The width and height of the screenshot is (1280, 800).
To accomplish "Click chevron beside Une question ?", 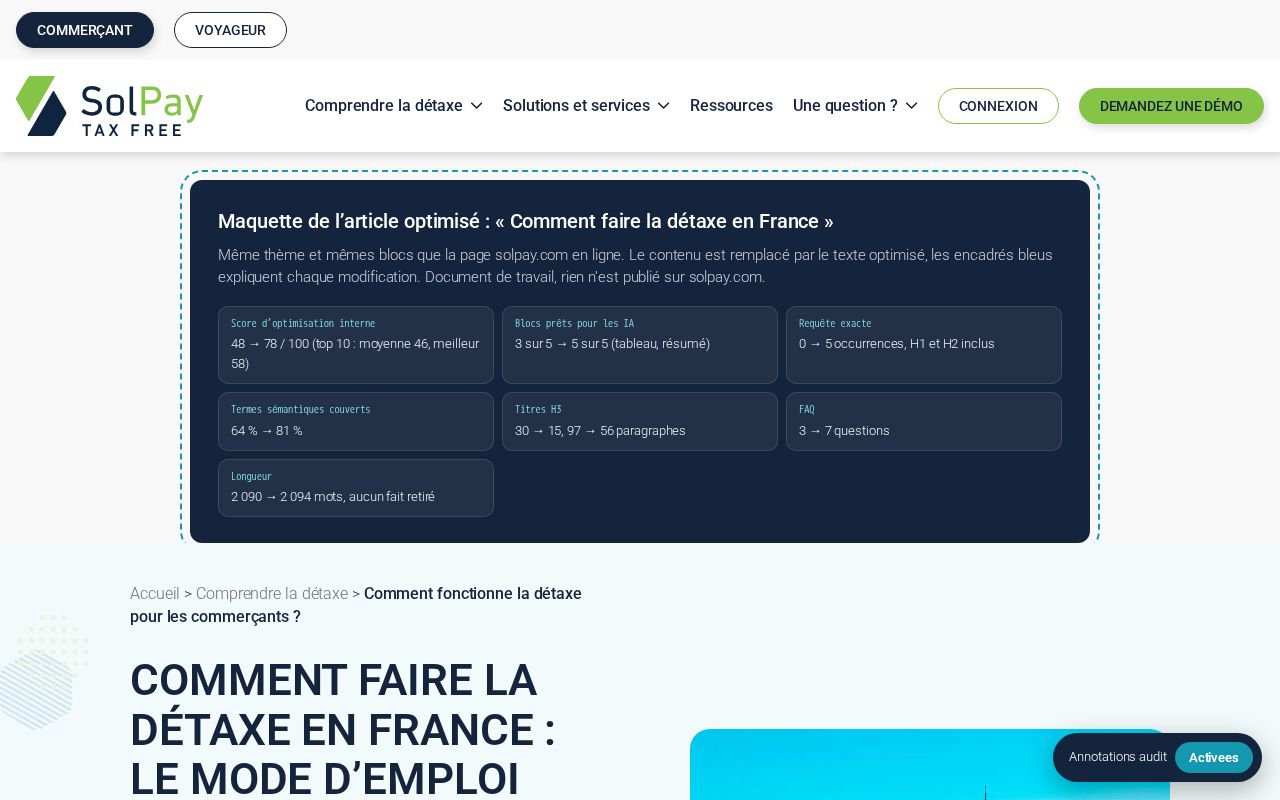I will 911,106.
